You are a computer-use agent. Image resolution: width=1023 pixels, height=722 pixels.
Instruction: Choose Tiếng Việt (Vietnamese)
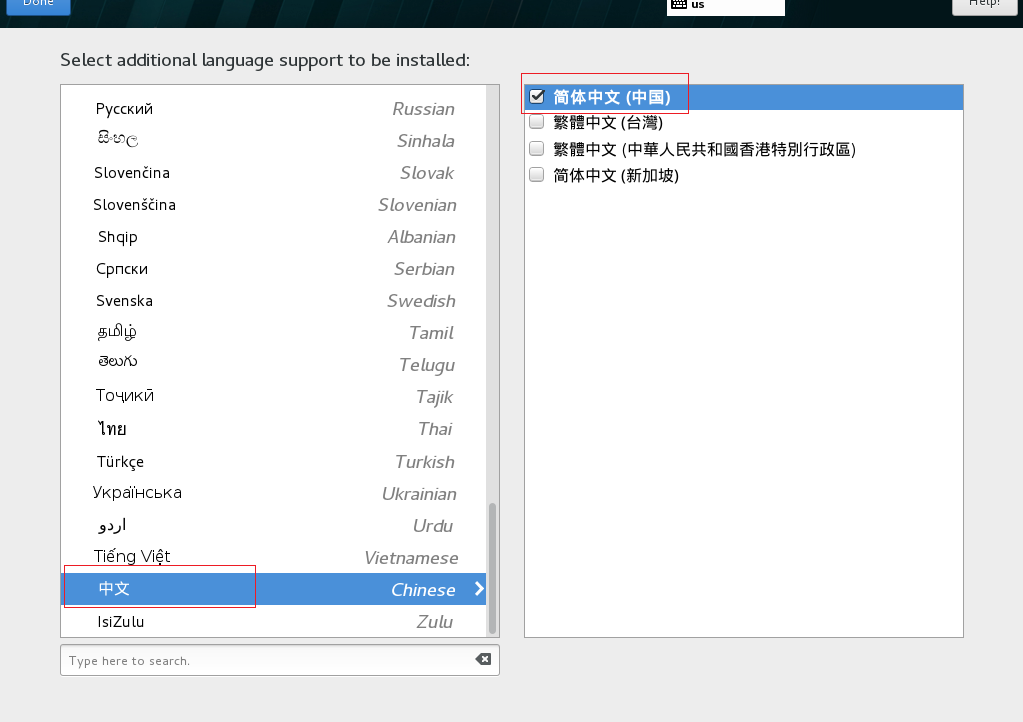point(274,557)
